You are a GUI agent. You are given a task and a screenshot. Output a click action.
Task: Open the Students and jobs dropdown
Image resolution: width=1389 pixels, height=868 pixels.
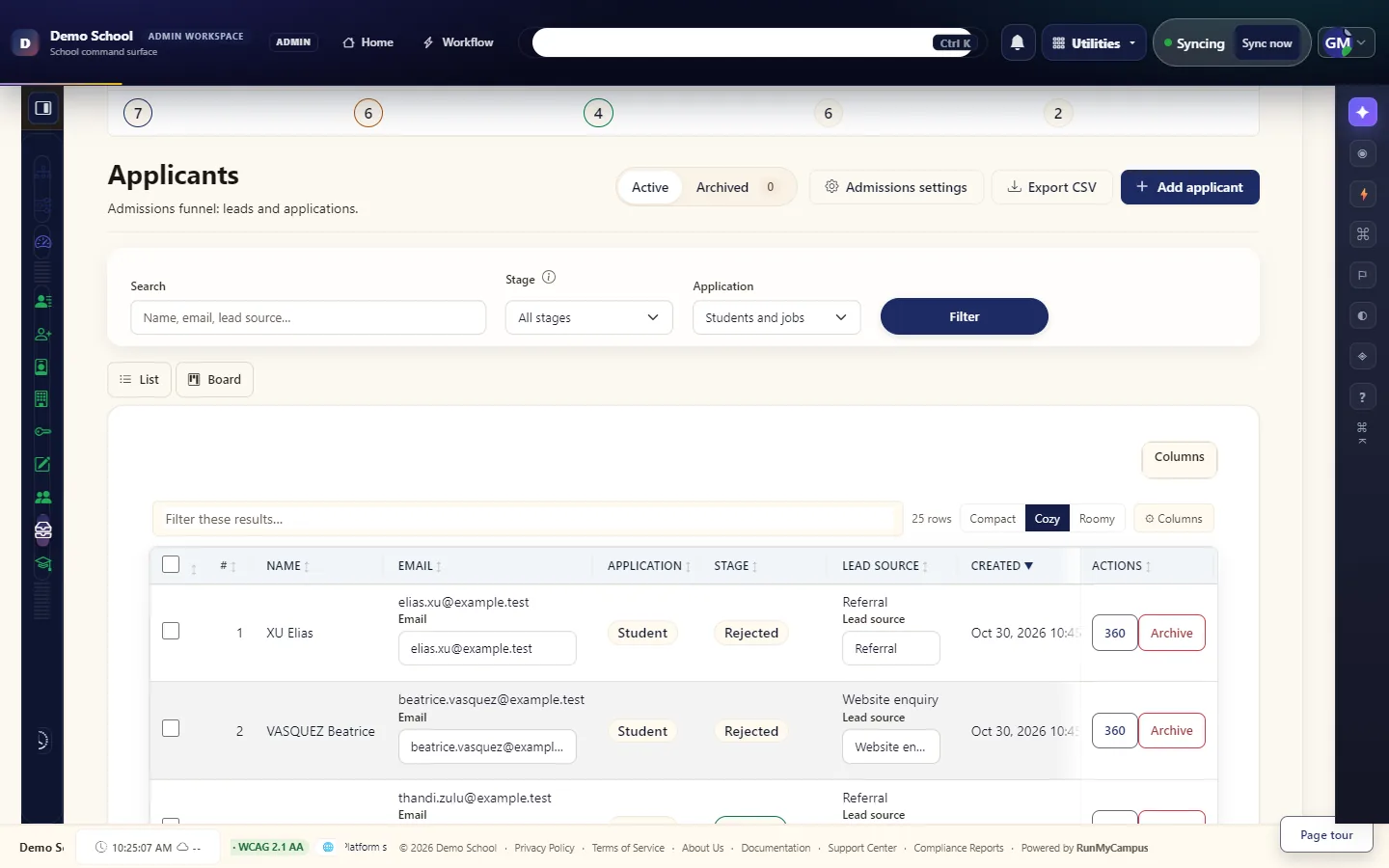coord(776,317)
